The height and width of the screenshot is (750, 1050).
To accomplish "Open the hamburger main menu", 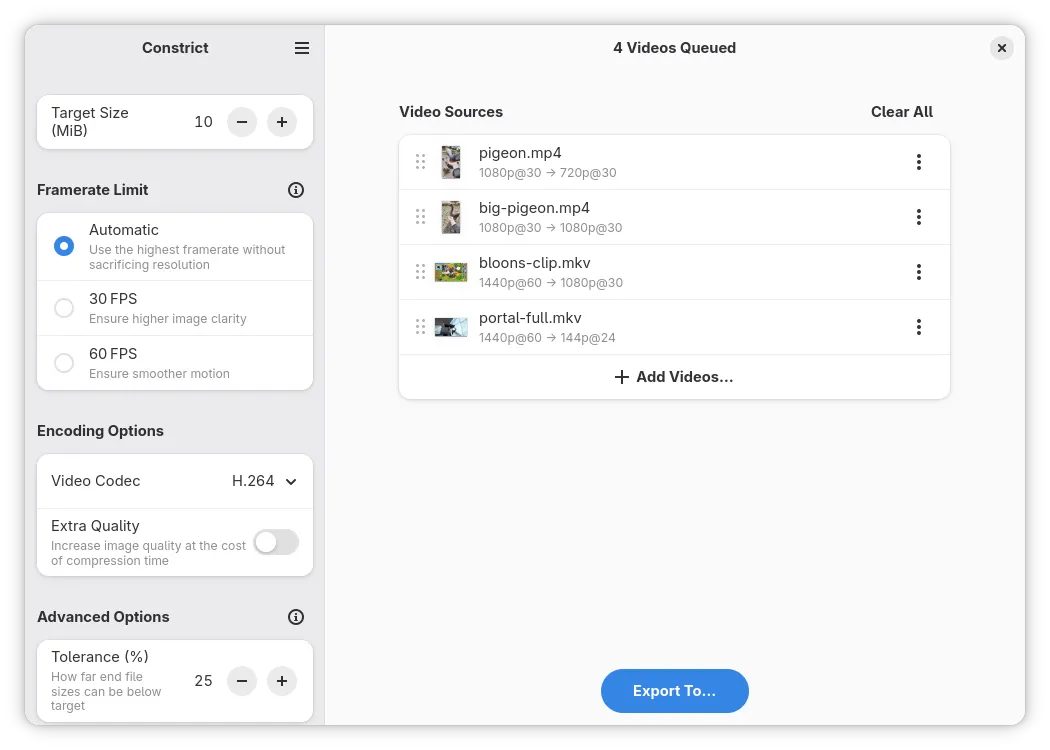I will (x=302, y=48).
